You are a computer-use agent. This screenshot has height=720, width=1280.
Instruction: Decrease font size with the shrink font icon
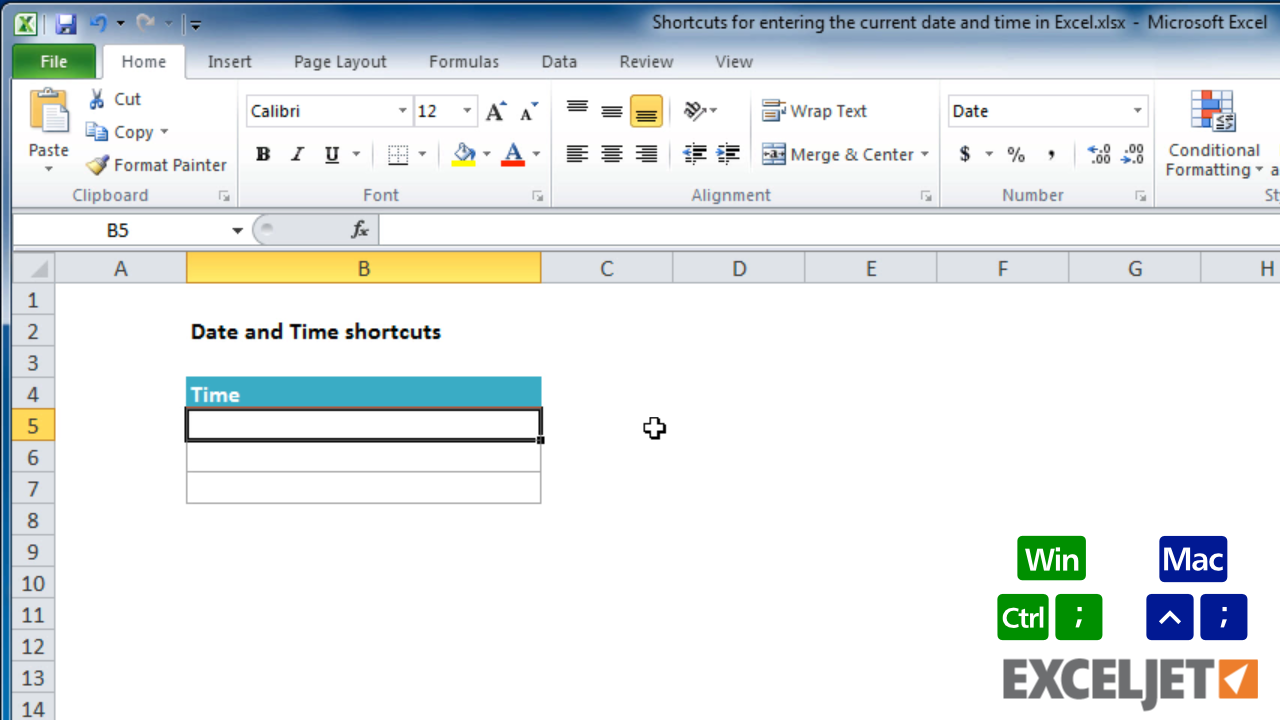tap(529, 111)
